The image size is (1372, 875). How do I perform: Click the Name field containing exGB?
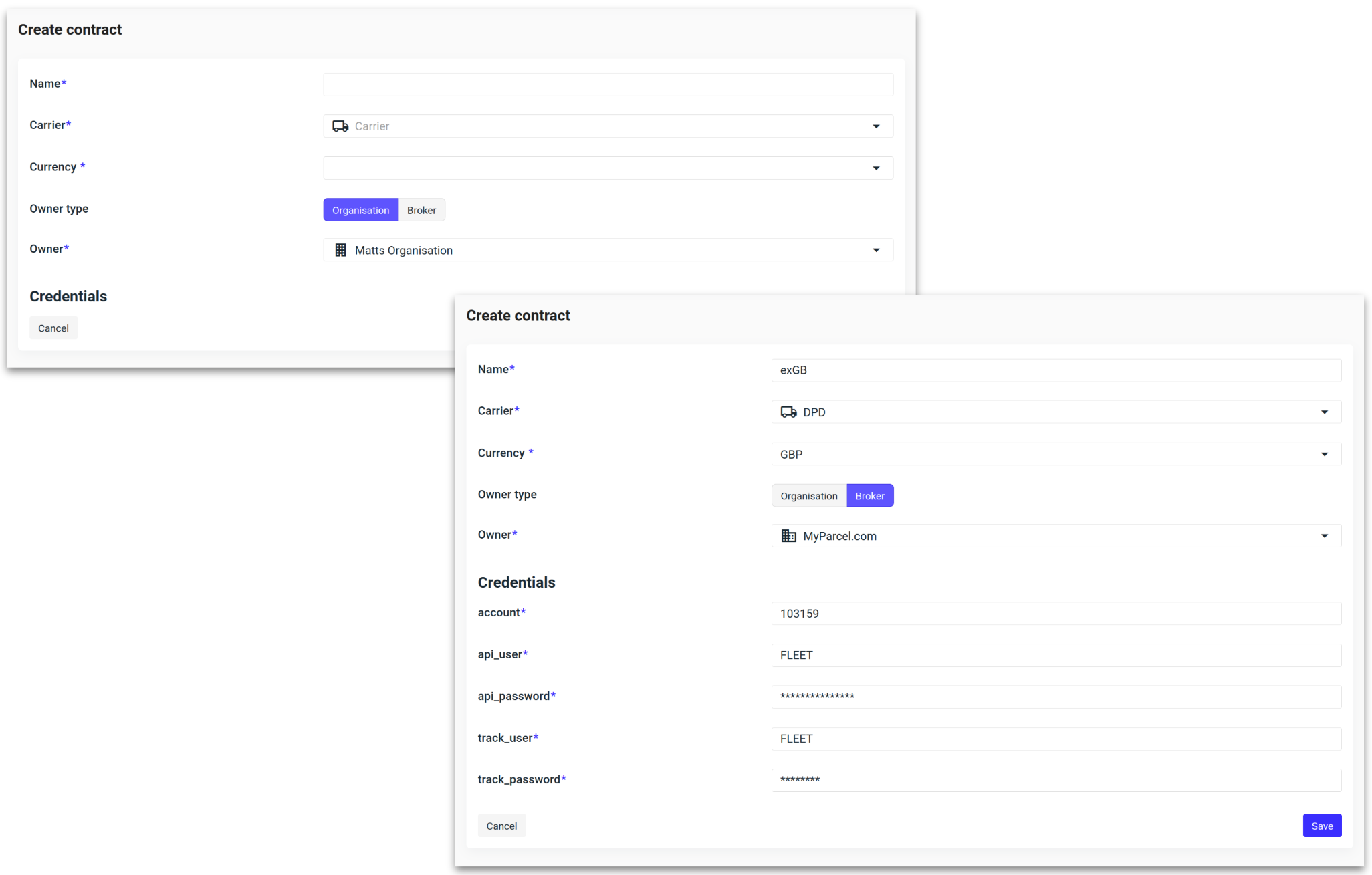1056,370
